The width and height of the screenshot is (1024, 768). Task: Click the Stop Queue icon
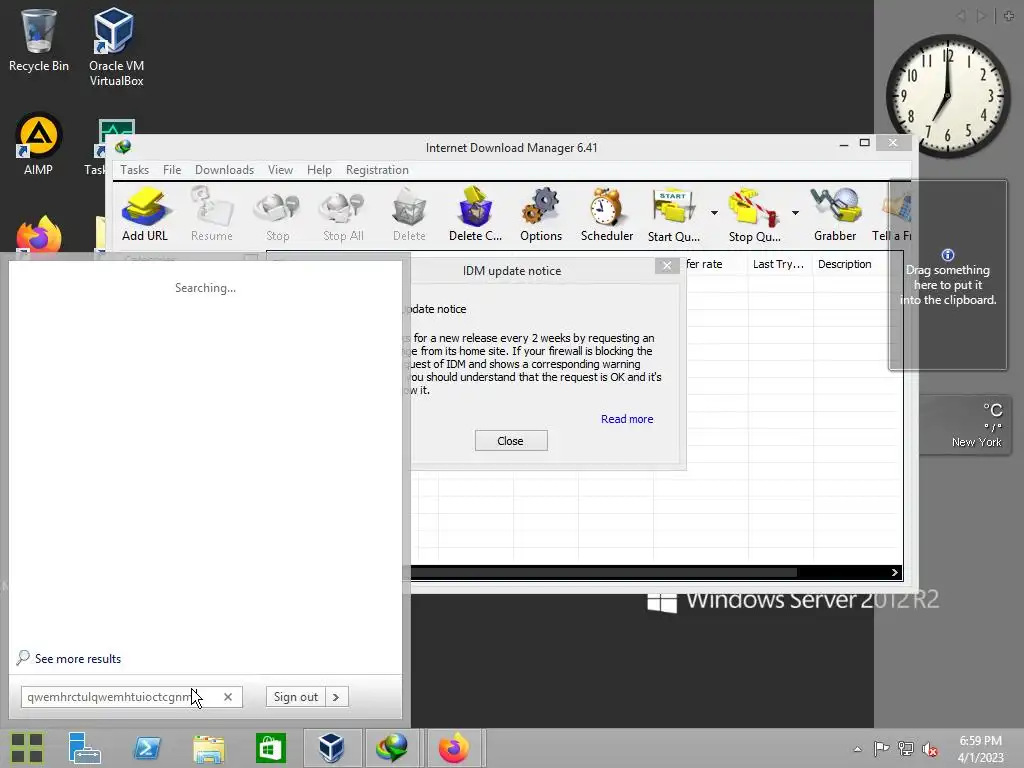754,215
